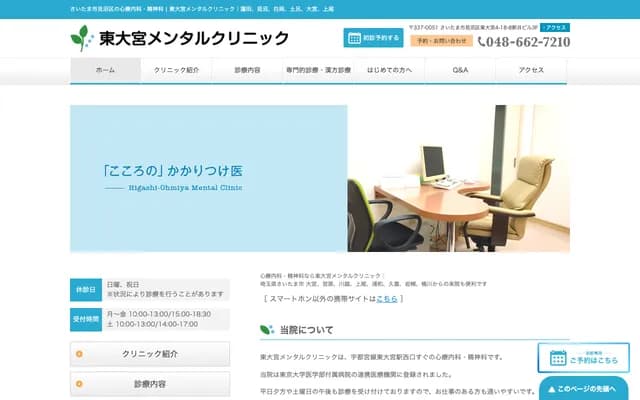The image size is (640, 400).
Task: Click the Higashi-Ohmiya Mental Clinic banner subtitle
Action: 185,188
